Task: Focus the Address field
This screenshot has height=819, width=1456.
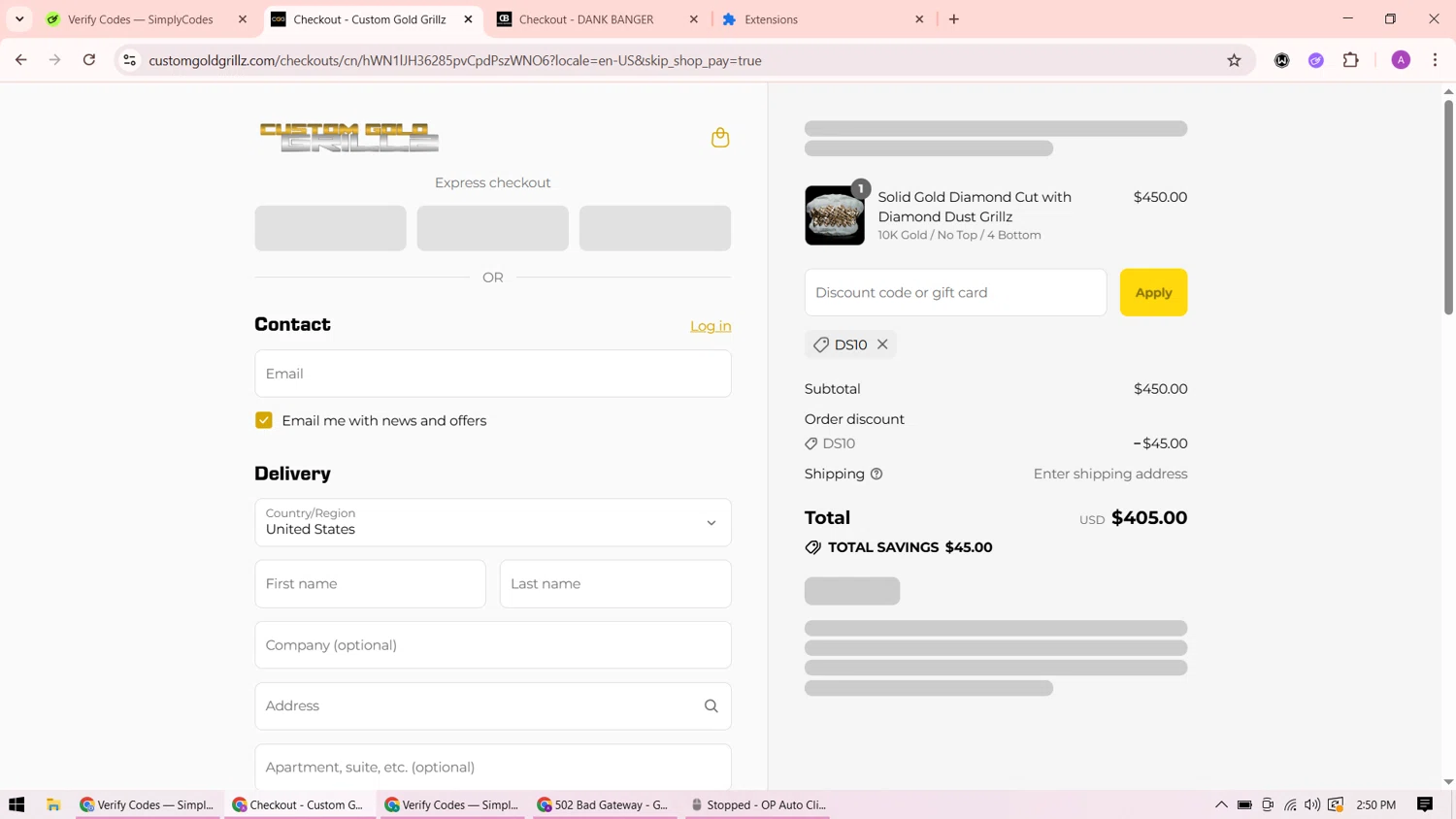Action: [493, 706]
